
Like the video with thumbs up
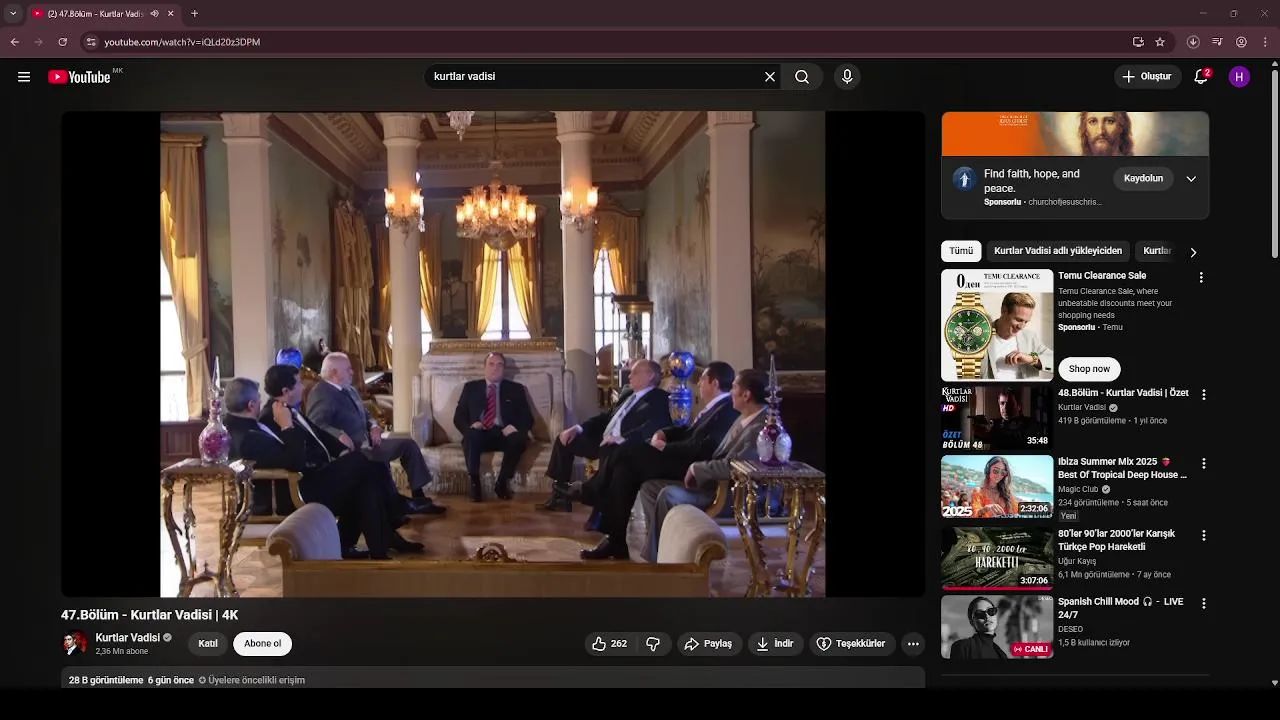pos(610,644)
